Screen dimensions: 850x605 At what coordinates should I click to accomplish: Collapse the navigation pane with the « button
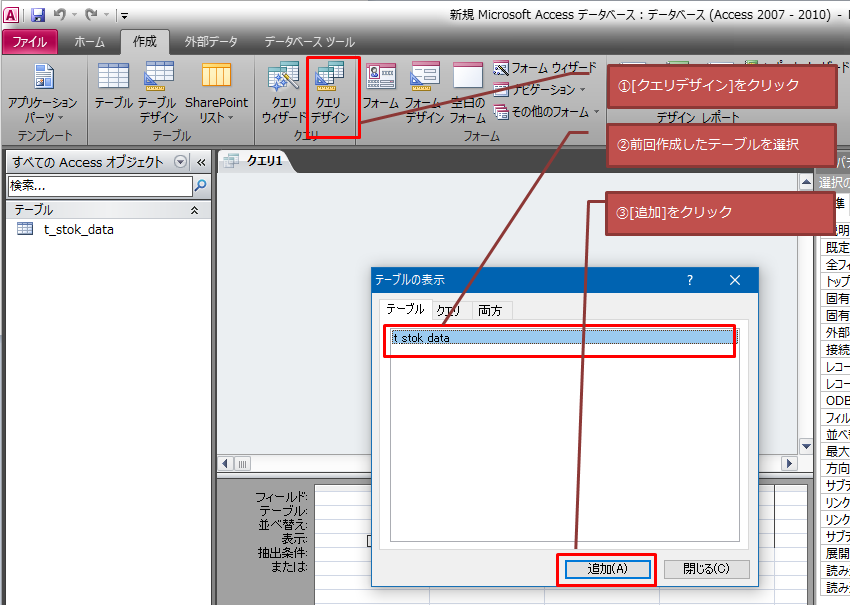[201, 162]
